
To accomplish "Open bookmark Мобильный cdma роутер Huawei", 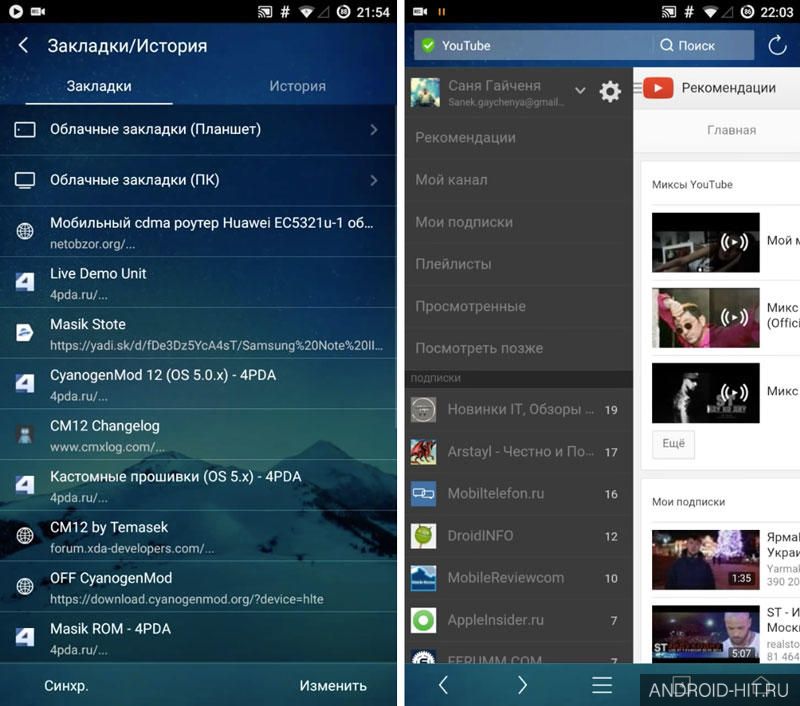I will pyautogui.click(x=198, y=232).
